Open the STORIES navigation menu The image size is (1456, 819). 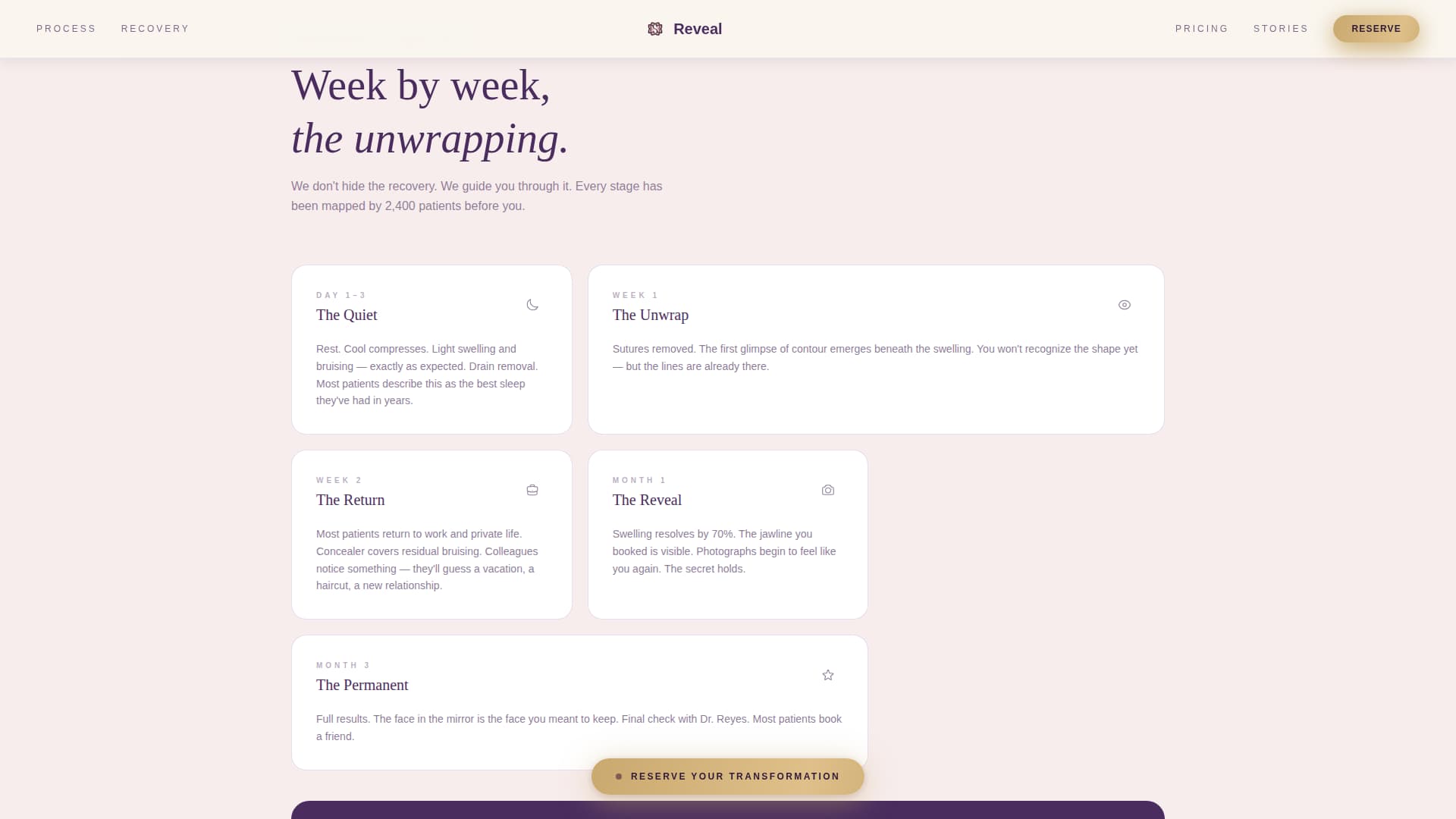tap(1281, 29)
